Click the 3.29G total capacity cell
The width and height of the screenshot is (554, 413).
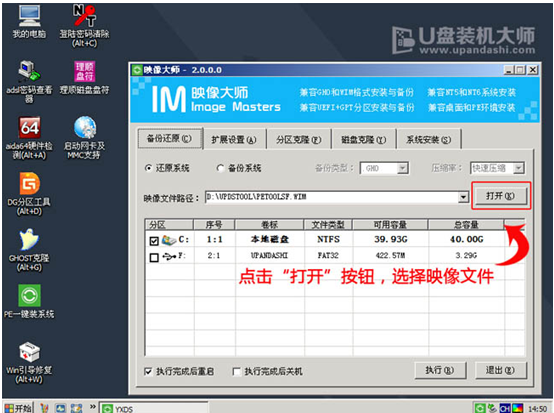tap(466, 255)
